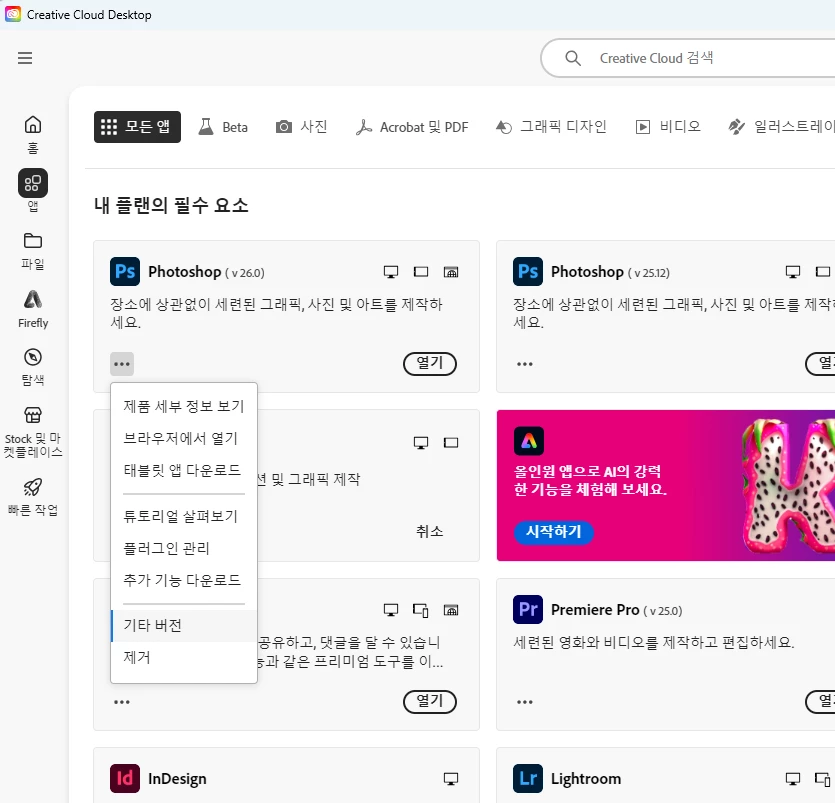Choose 제거 to uninstall Photoshop
This screenshot has width=835, height=803.
(x=184, y=658)
